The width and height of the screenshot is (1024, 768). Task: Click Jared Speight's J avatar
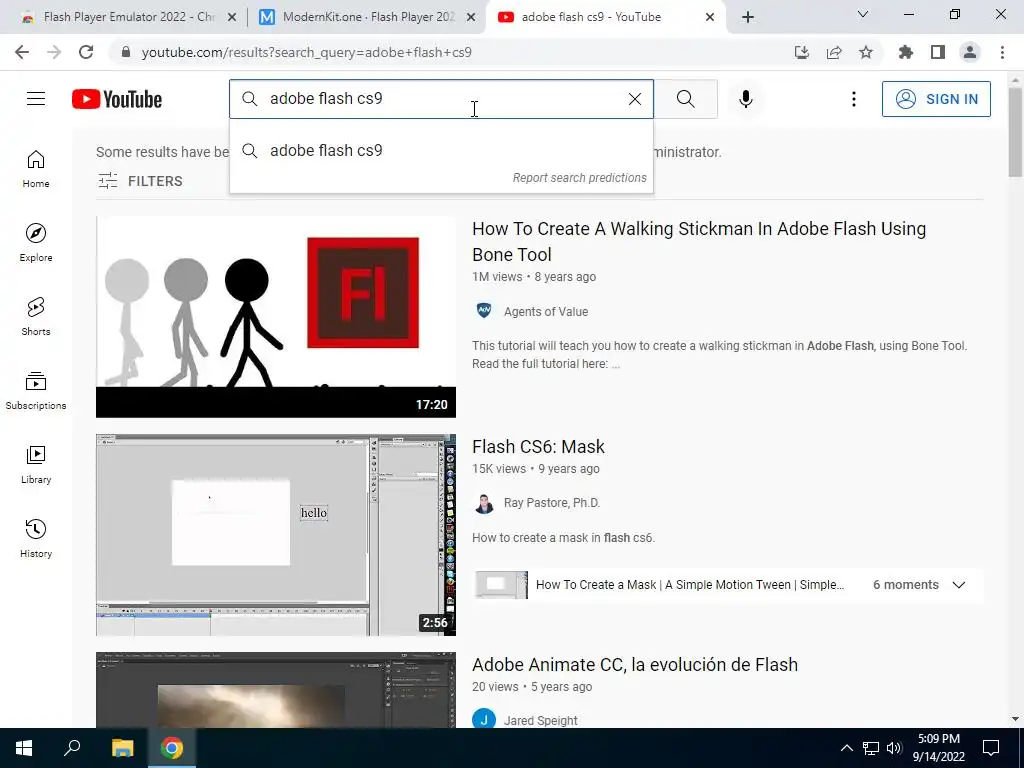tap(484, 719)
